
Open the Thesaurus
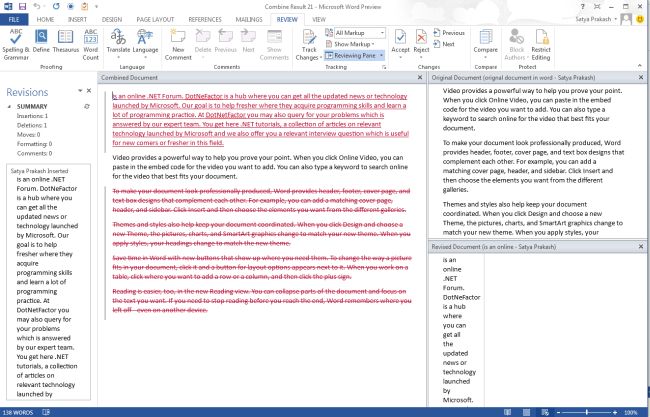coord(65,41)
